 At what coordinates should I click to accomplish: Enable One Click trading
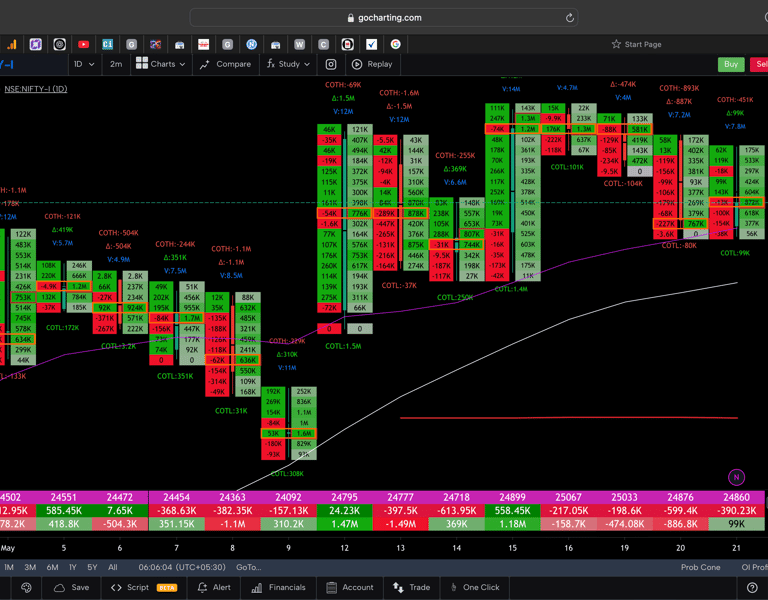point(475,587)
